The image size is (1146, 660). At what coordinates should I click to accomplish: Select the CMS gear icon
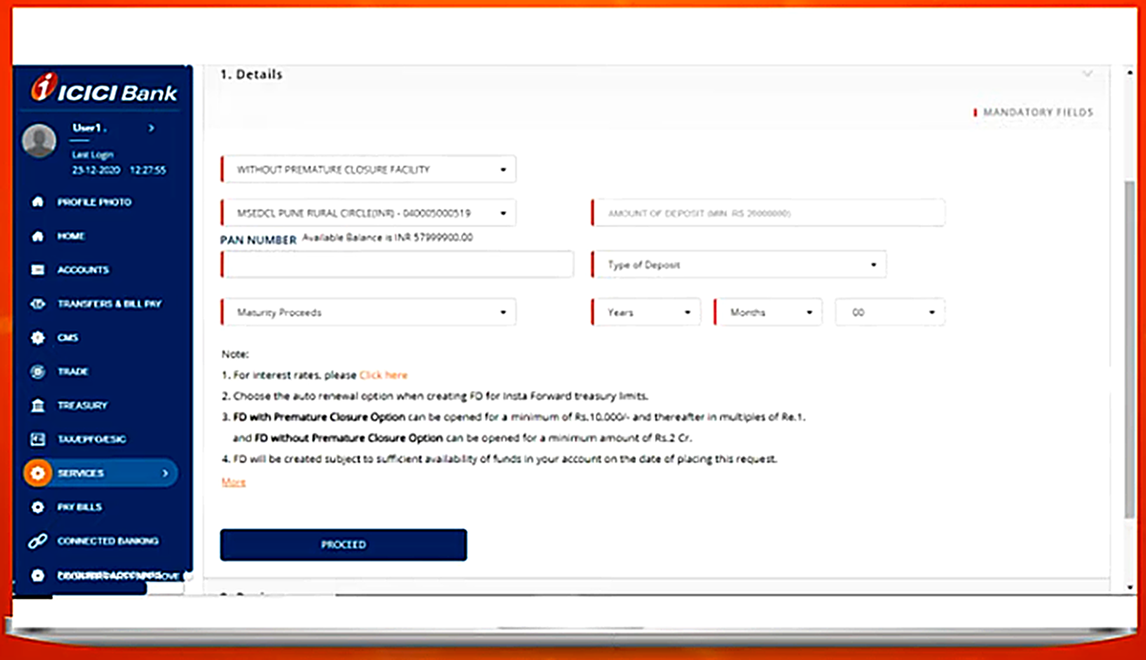pos(38,338)
